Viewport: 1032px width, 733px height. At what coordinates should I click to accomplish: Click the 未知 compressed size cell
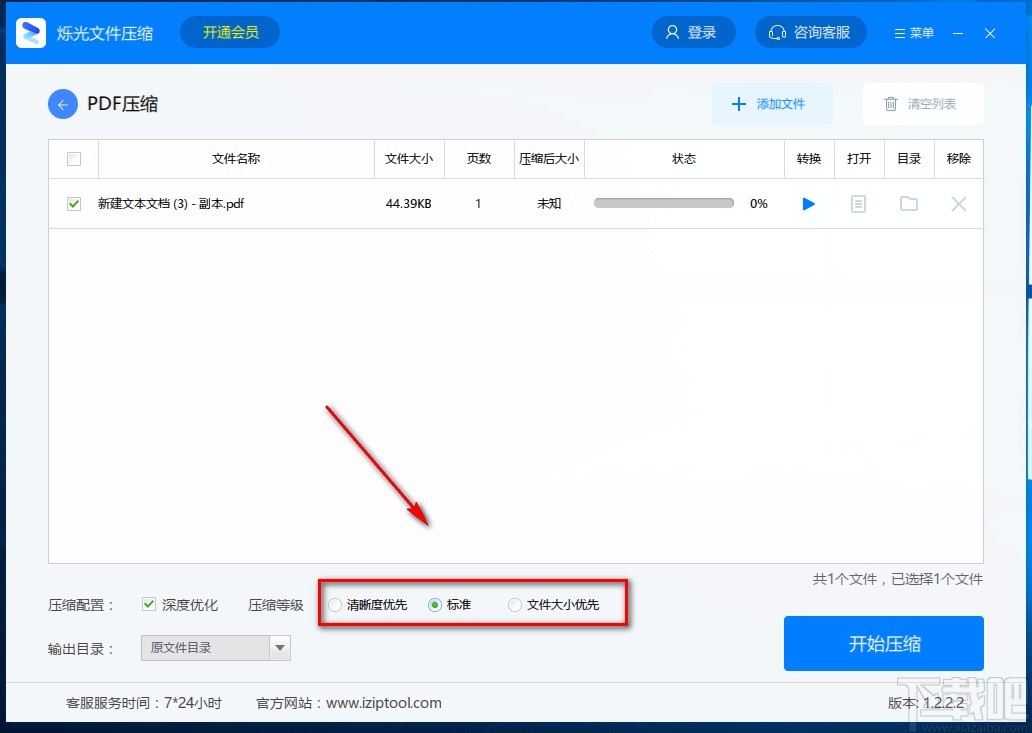pyautogui.click(x=549, y=204)
